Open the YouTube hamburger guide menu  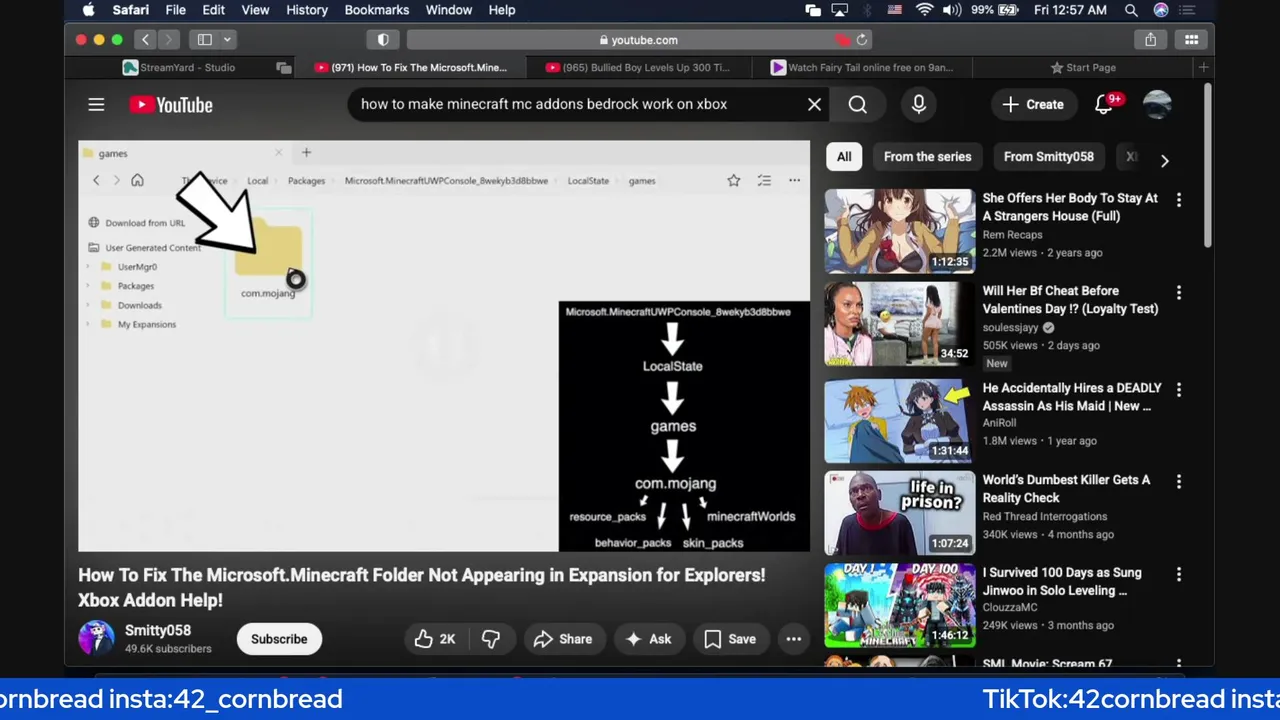point(96,104)
